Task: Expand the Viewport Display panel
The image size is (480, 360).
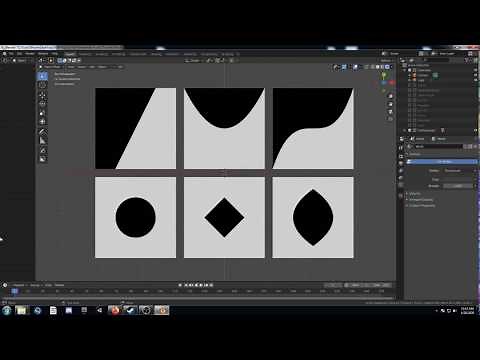Action: click(x=421, y=200)
